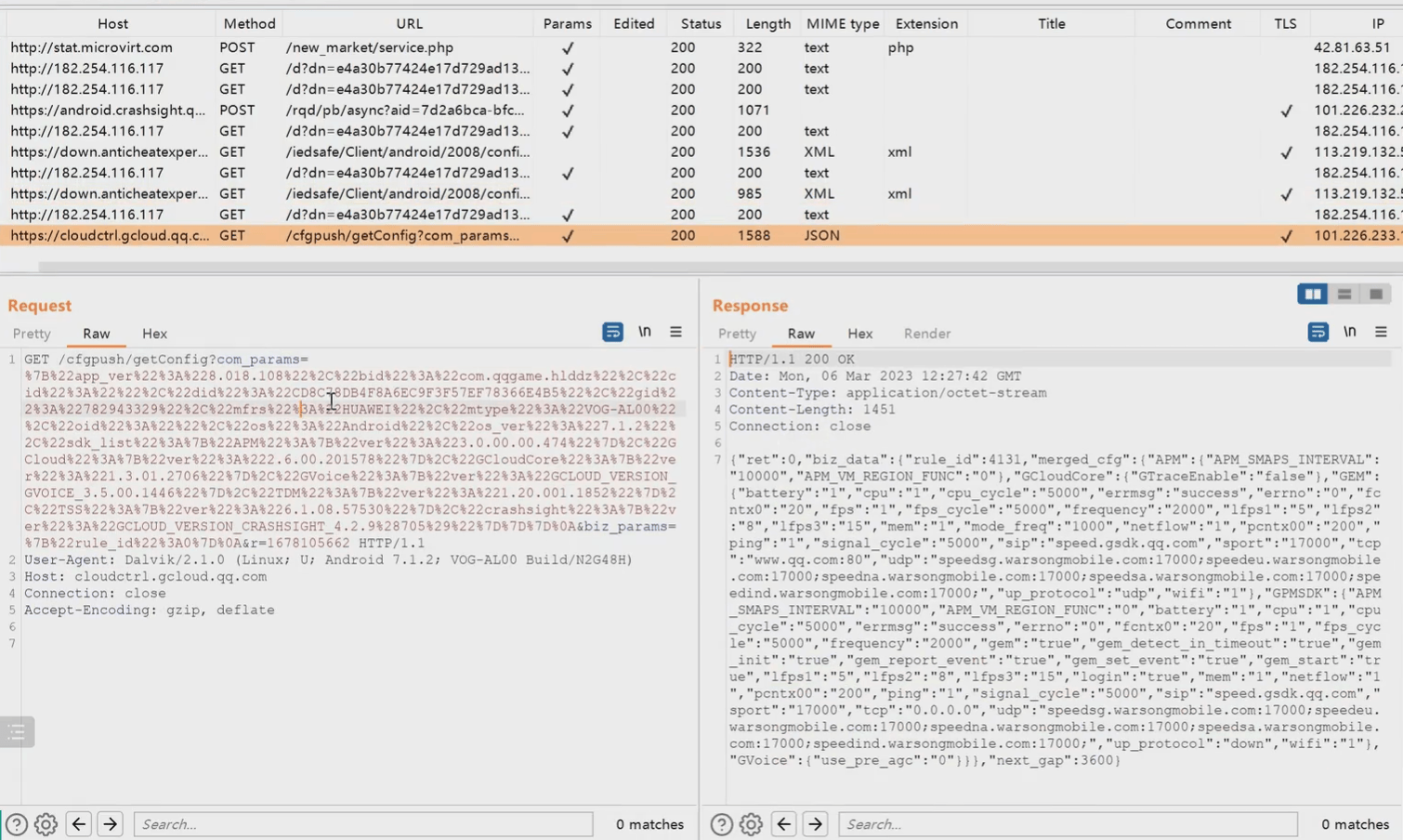Open Hex tab in Request panel
The image size is (1403, 840).
pyautogui.click(x=154, y=334)
